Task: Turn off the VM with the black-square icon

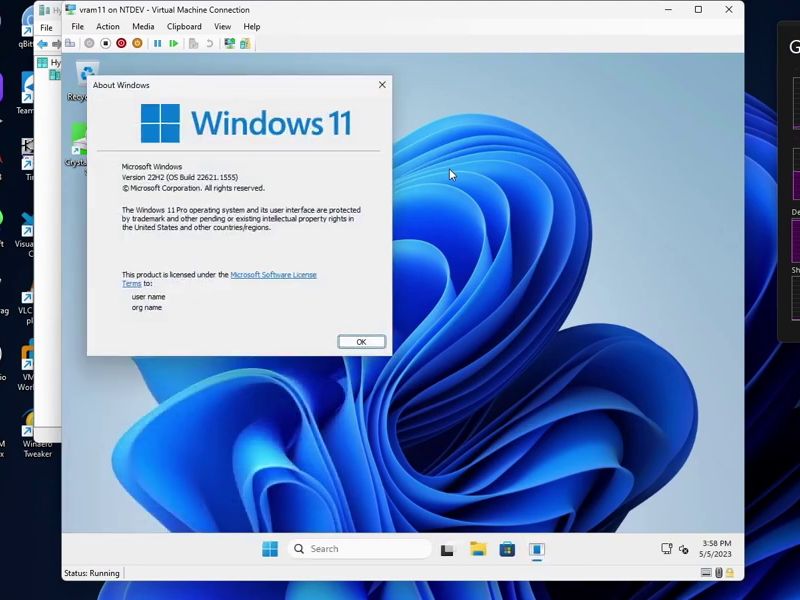Action: click(x=105, y=44)
